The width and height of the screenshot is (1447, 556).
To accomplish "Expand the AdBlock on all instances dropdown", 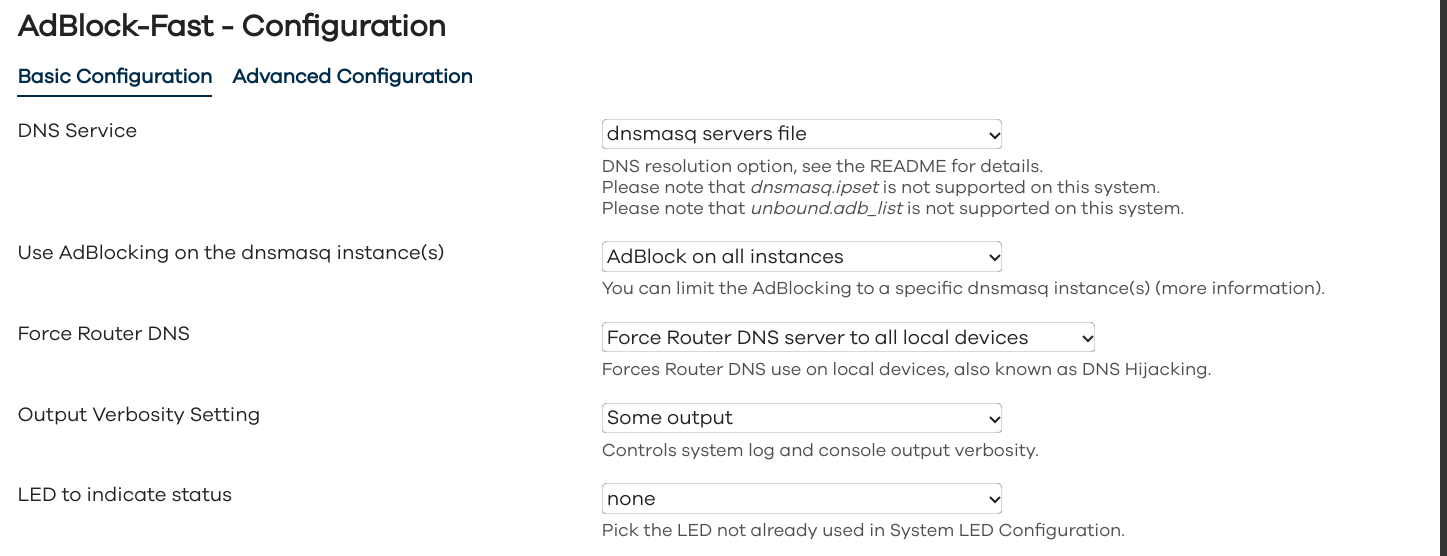I will point(801,257).
